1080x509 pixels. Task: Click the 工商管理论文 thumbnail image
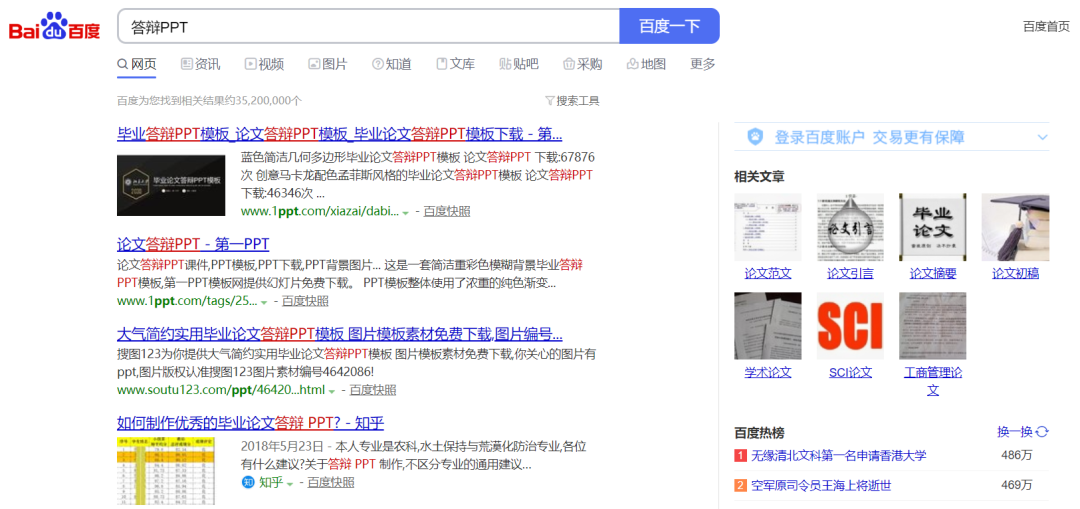click(x=933, y=326)
